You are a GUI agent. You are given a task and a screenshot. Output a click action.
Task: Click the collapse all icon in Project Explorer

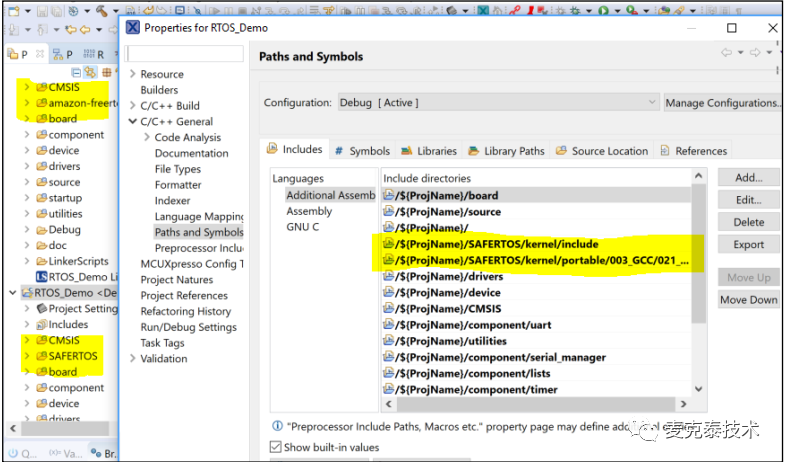click(x=76, y=72)
